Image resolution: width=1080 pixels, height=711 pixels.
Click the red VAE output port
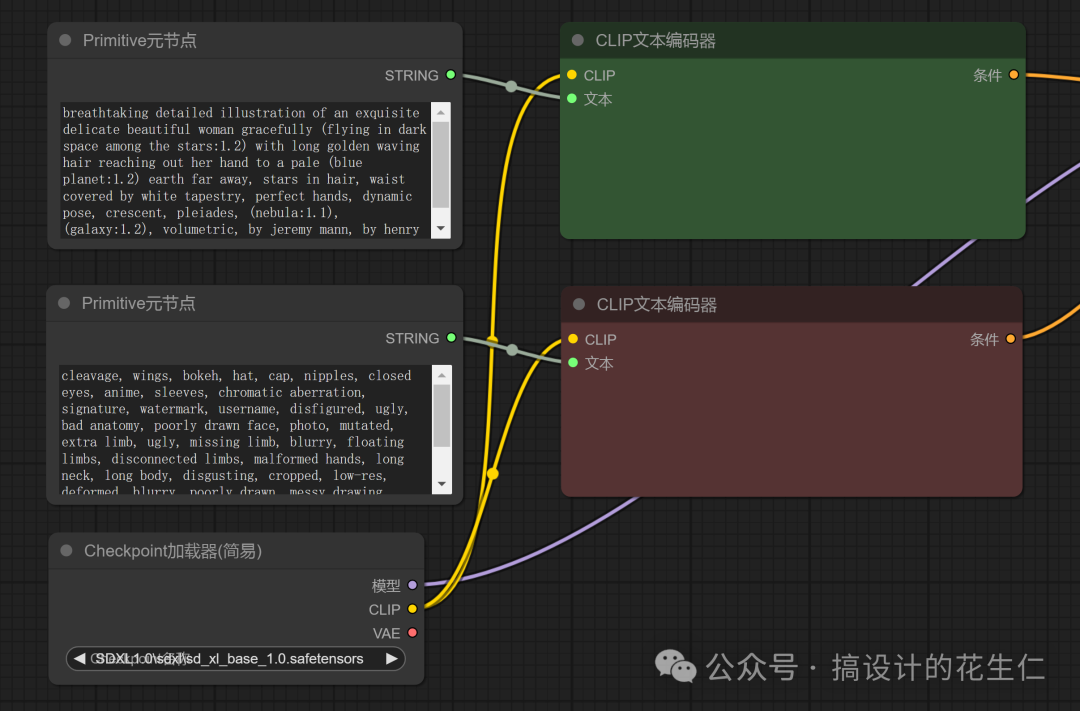(x=412, y=632)
